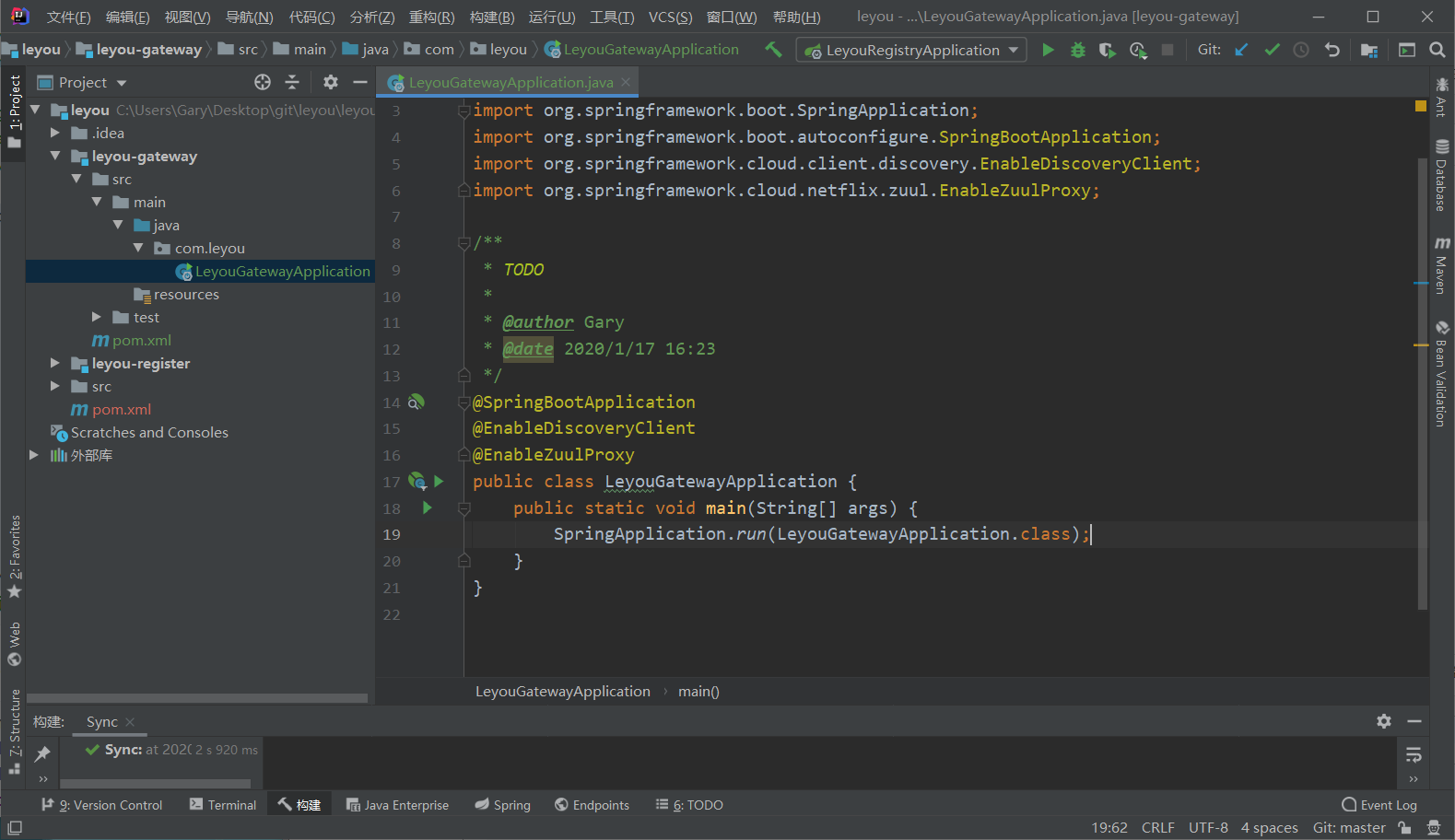The width and height of the screenshot is (1455, 840).
Task: Toggle the Z: Structure tool window
Action: click(x=14, y=733)
